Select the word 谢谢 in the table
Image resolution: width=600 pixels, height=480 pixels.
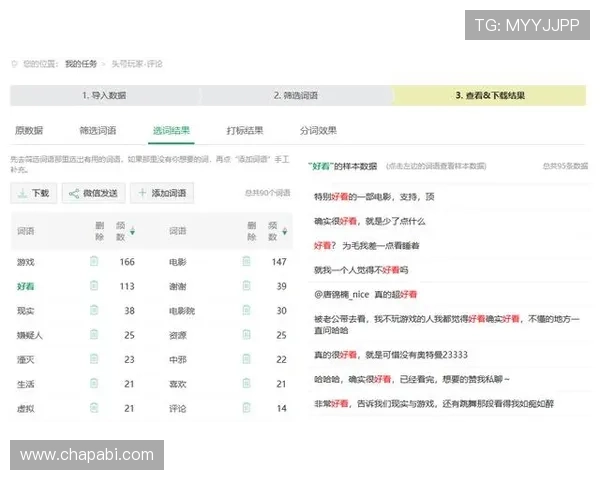178,286
